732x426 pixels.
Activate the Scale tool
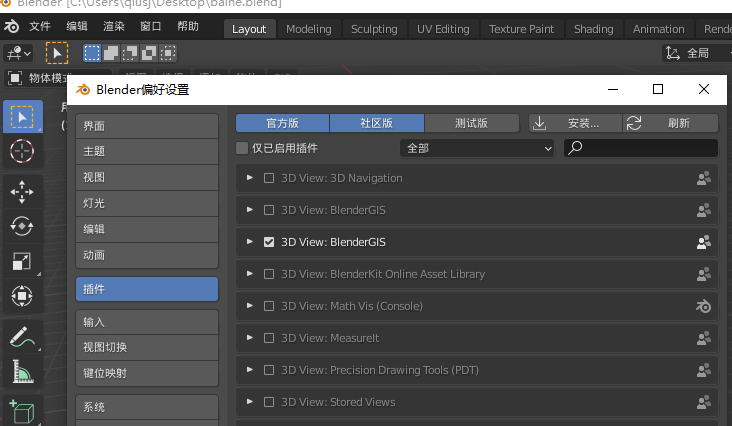(22, 261)
